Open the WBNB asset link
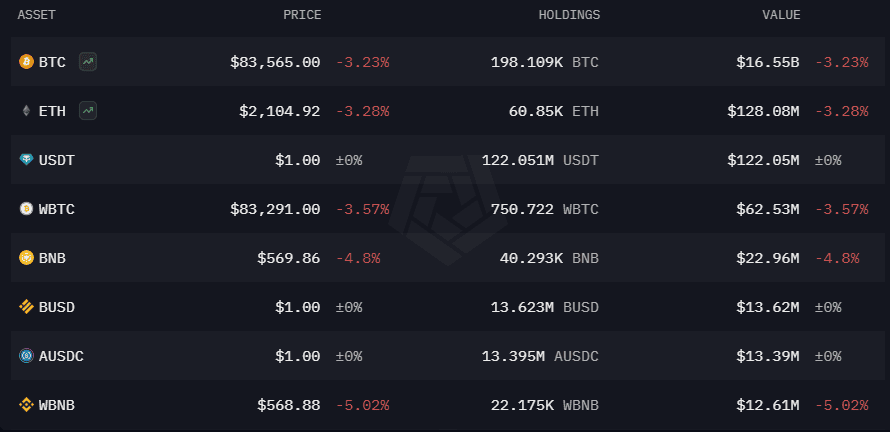The height and width of the screenshot is (432, 890). click(x=57, y=405)
